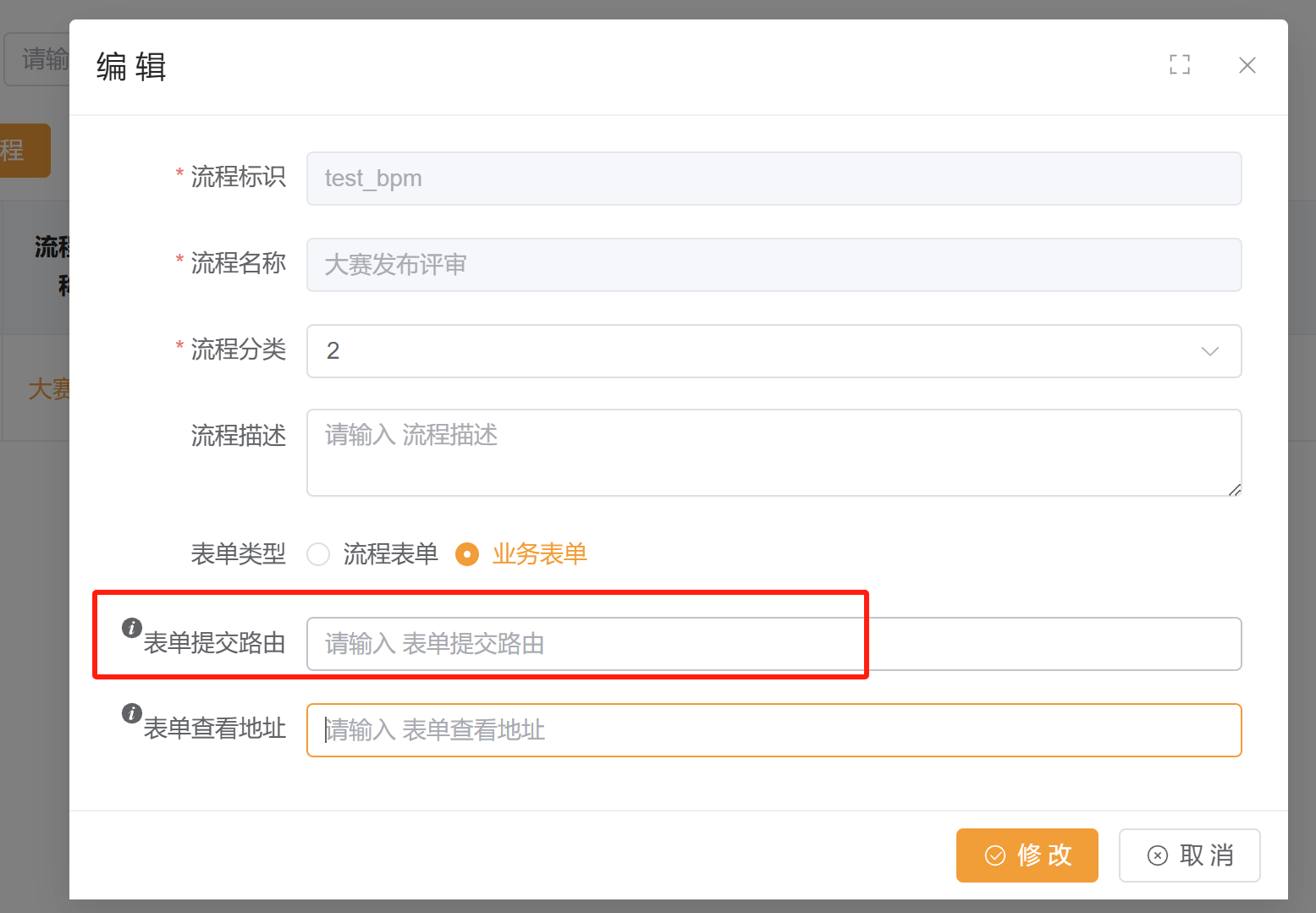Image resolution: width=1316 pixels, height=913 pixels.
Task: Select the 业务表单 radio button
Action: point(467,554)
